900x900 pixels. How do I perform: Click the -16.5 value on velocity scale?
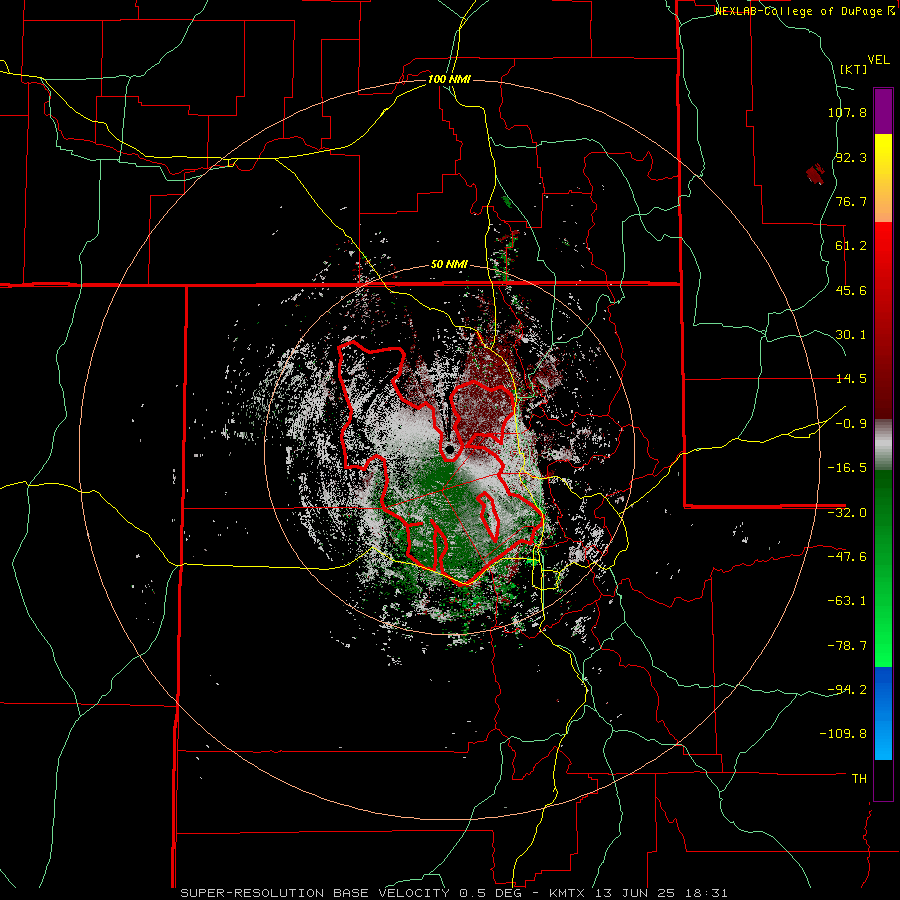[x=847, y=468]
